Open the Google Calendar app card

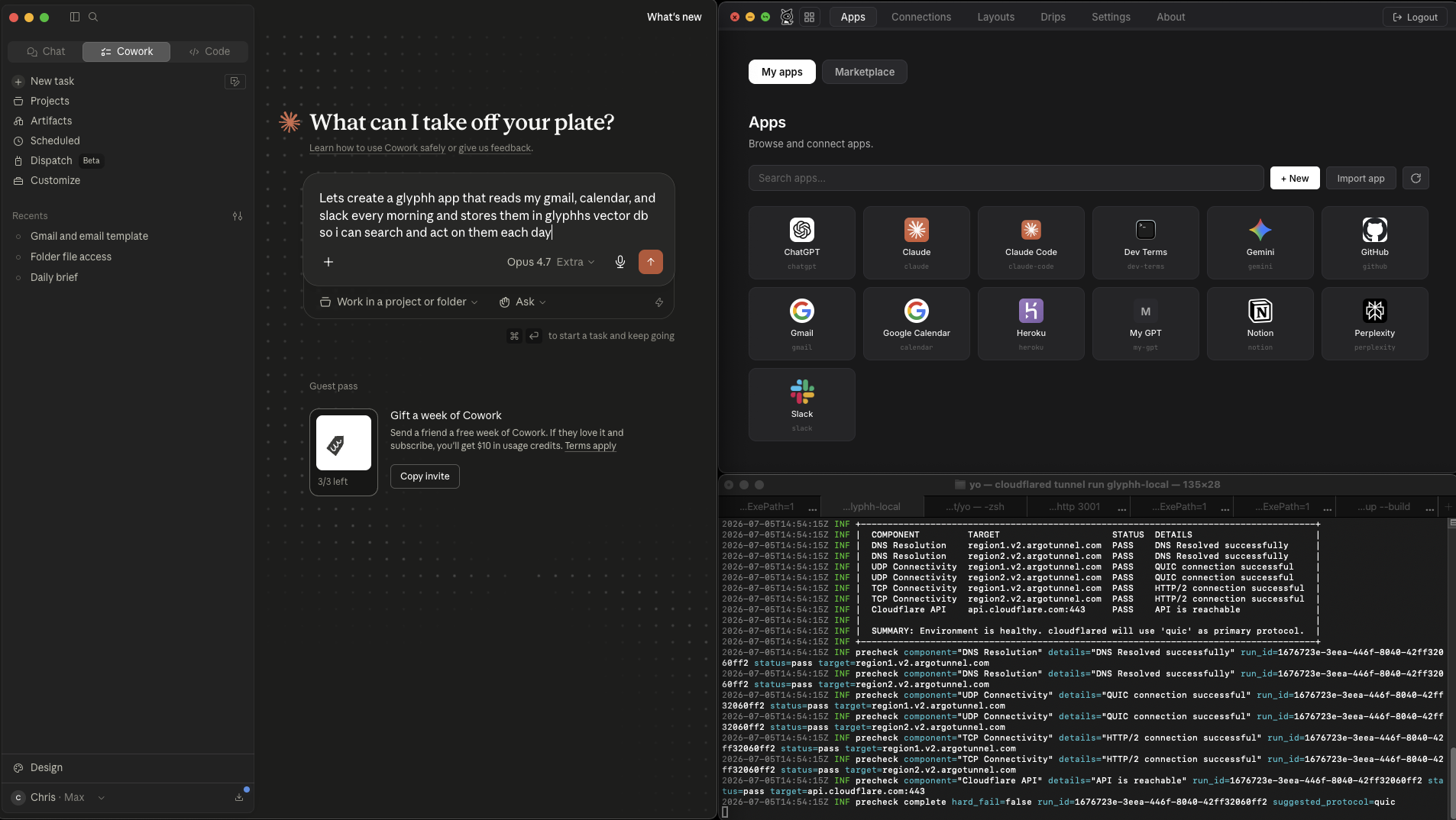pos(917,324)
